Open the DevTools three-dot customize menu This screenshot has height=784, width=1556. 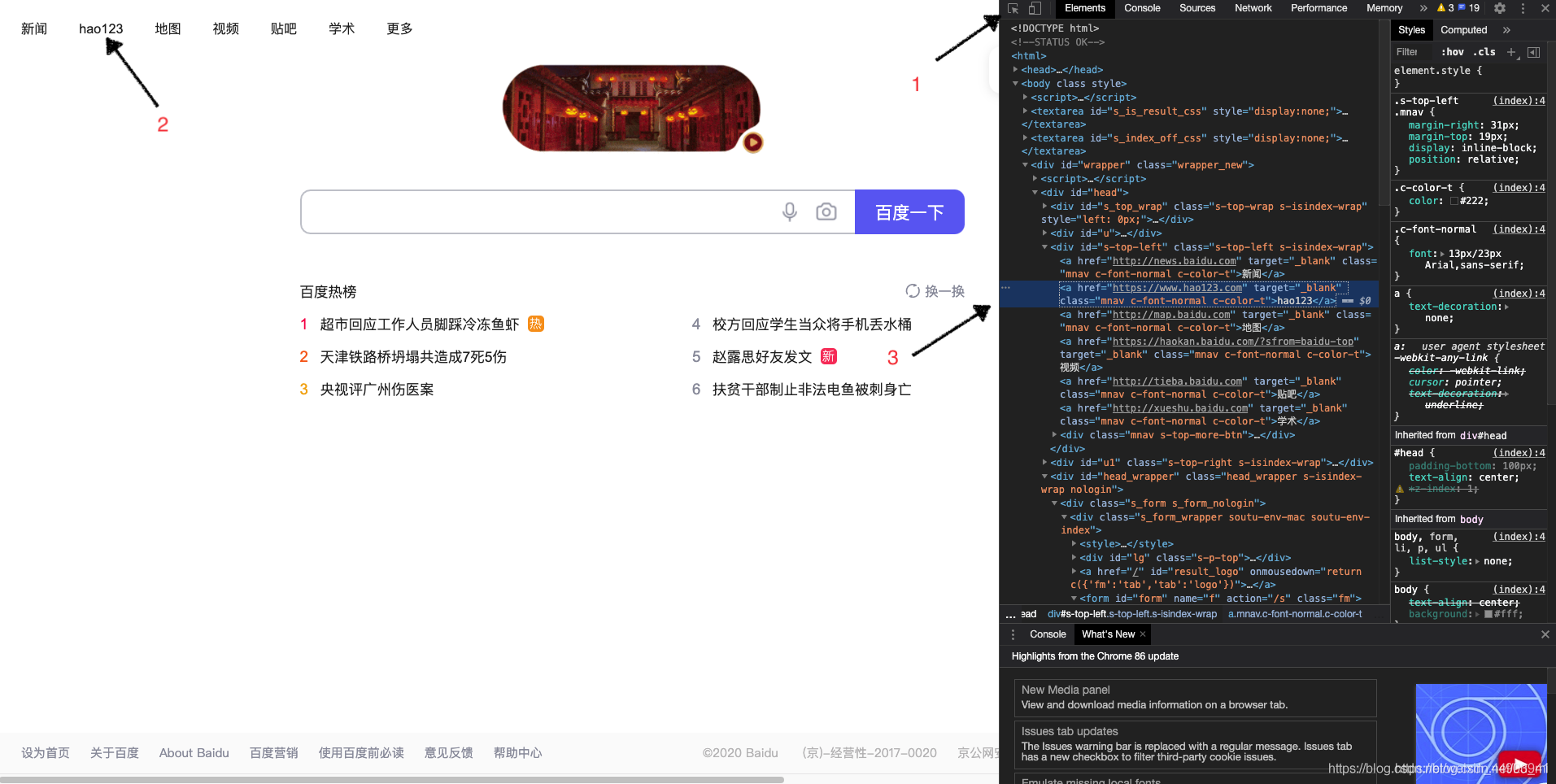1523,8
